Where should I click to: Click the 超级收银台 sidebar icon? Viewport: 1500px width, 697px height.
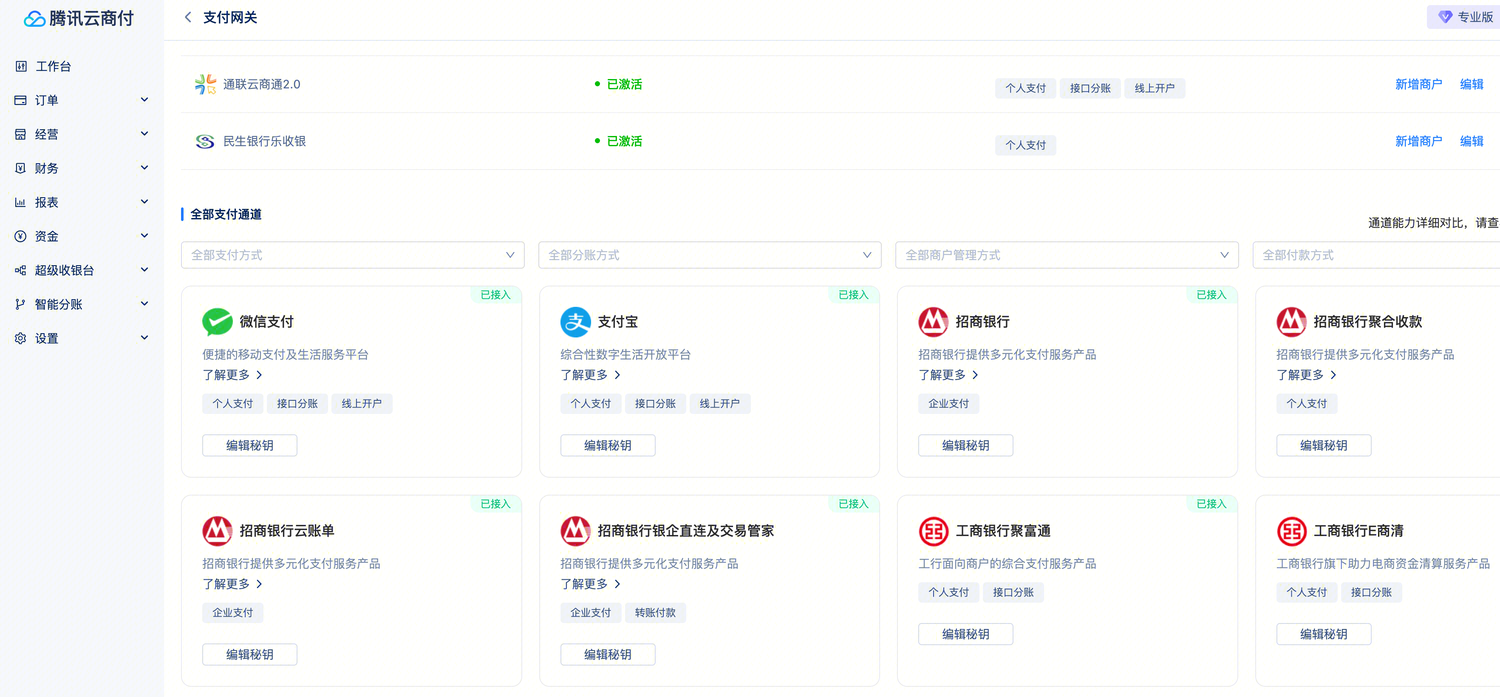[22, 269]
